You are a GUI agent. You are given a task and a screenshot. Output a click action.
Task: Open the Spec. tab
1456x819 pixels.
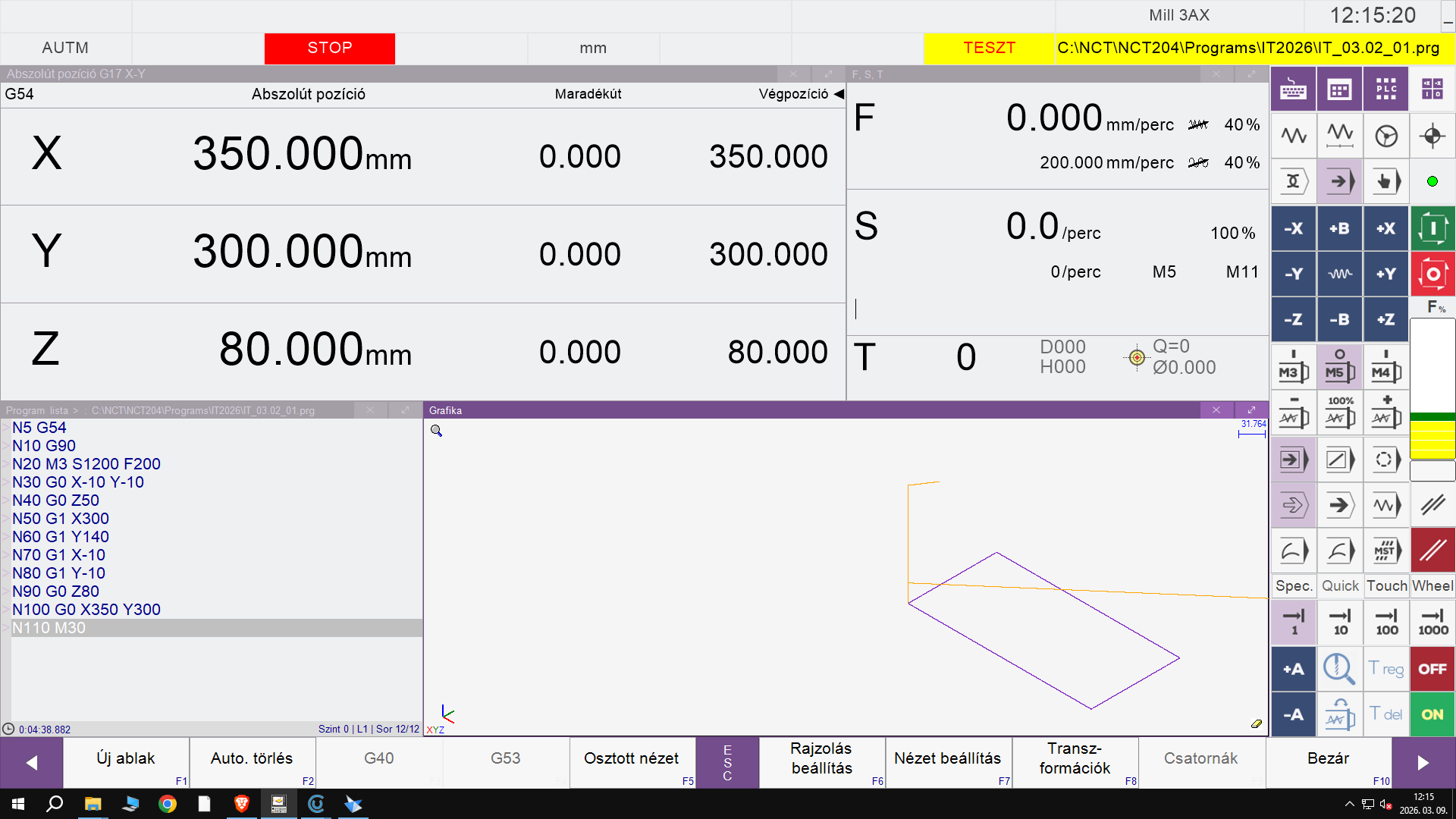(x=1294, y=586)
